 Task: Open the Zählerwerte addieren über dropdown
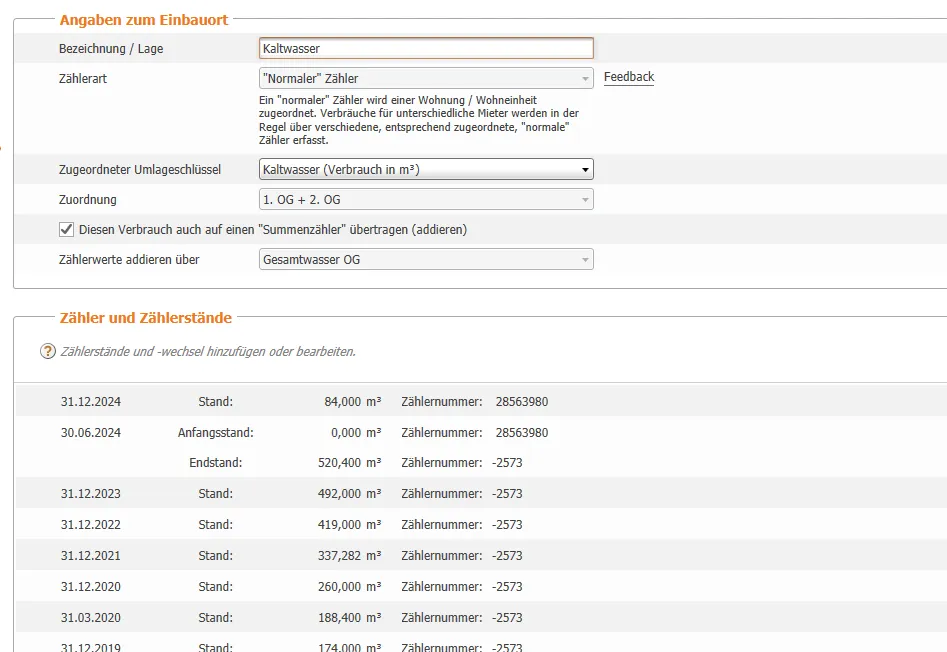tap(426, 260)
